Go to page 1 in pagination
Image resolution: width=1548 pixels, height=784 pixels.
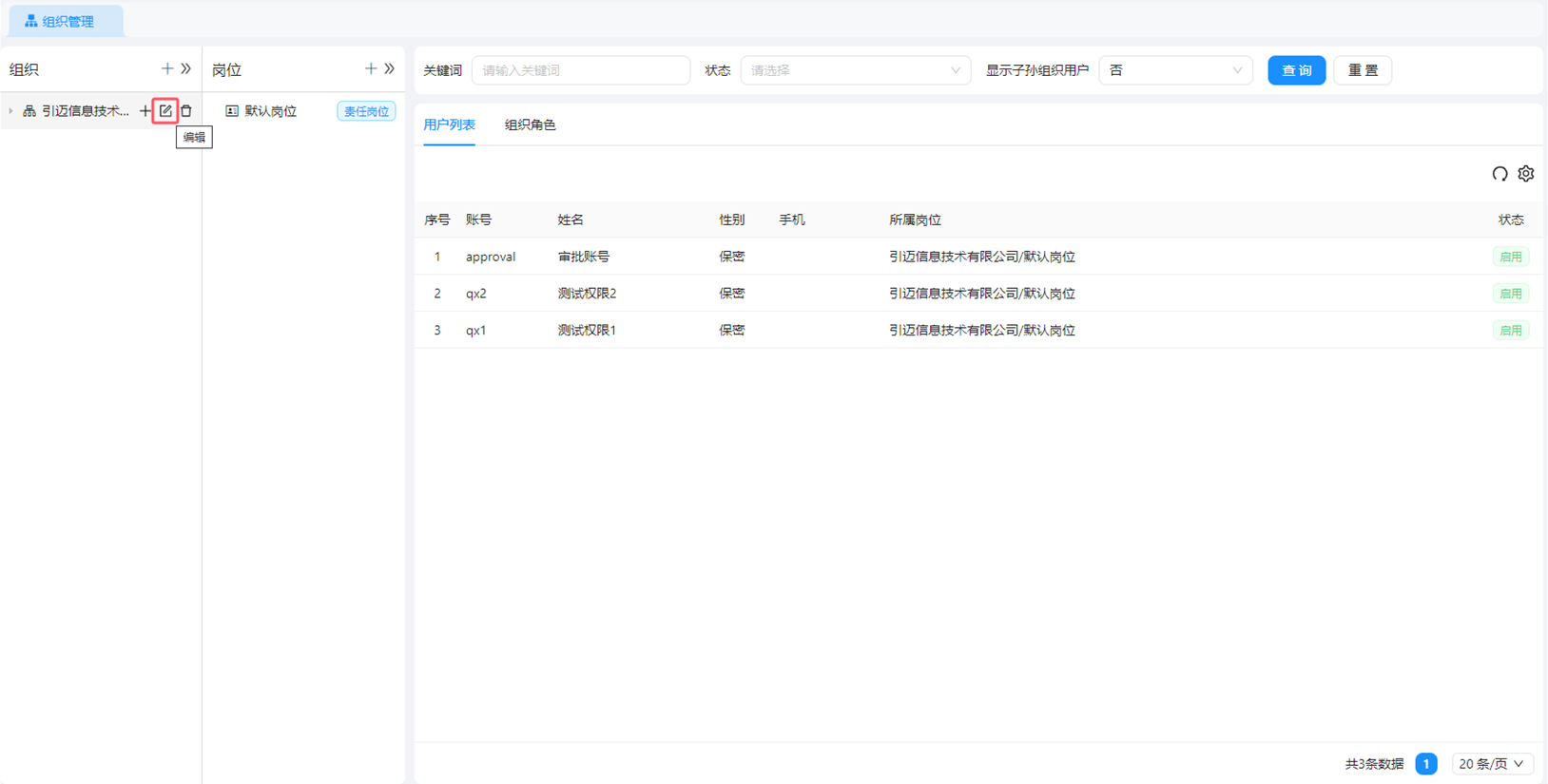[x=1425, y=764]
